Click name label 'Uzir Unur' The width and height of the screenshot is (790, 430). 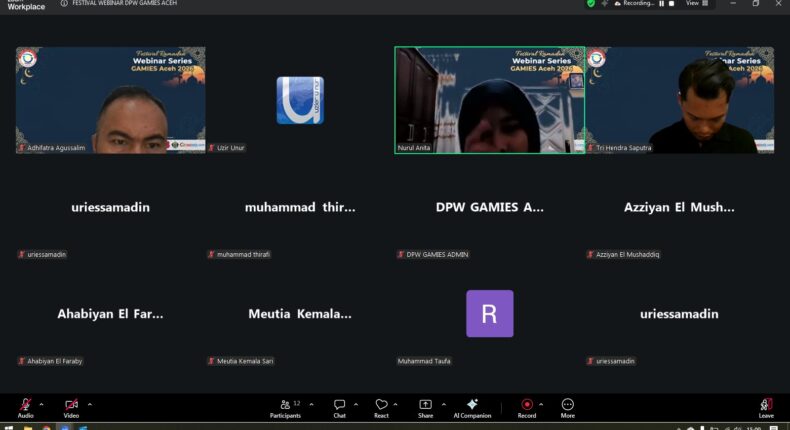(x=230, y=148)
